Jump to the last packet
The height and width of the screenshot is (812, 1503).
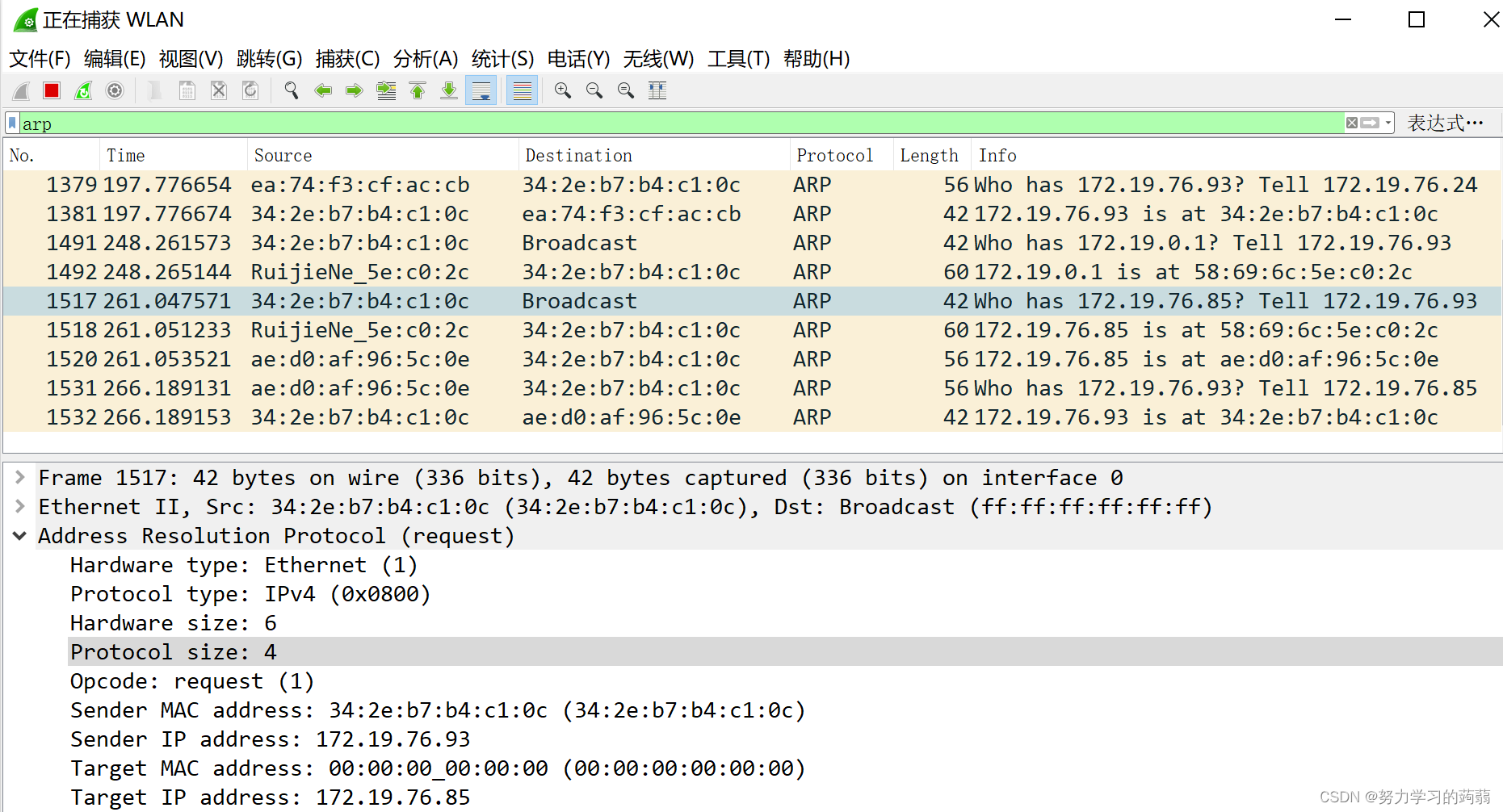(x=449, y=90)
